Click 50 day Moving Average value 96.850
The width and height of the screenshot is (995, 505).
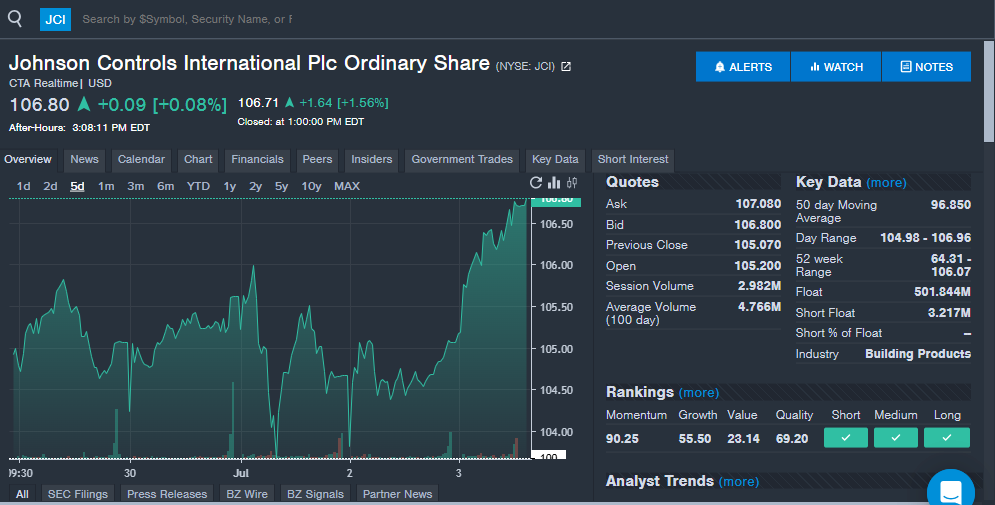pyautogui.click(x=951, y=205)
